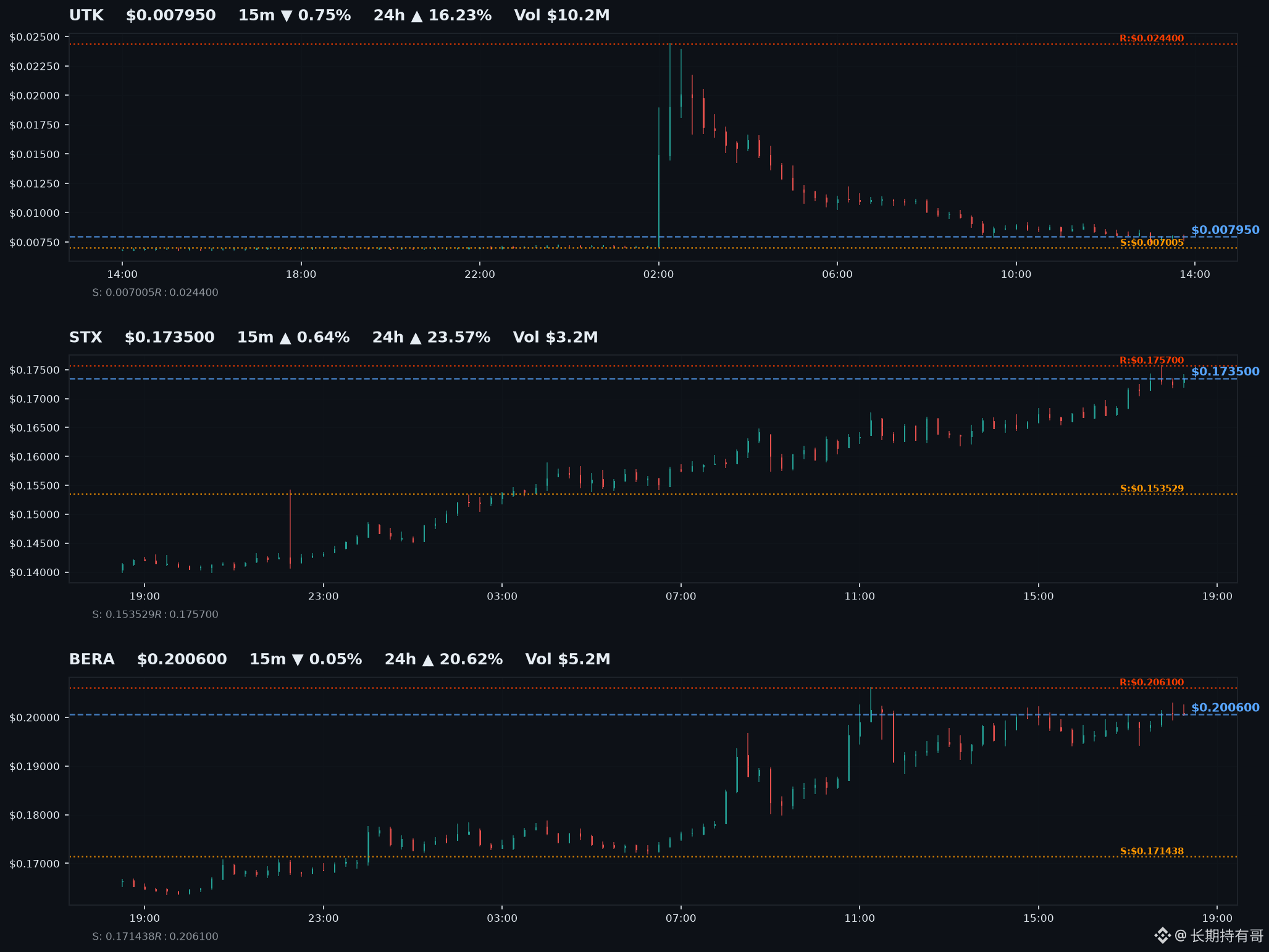The height and width of the screenshot is (952, 1269).
Task: Select the $0.14000 y-axis label
Action: 35,573
